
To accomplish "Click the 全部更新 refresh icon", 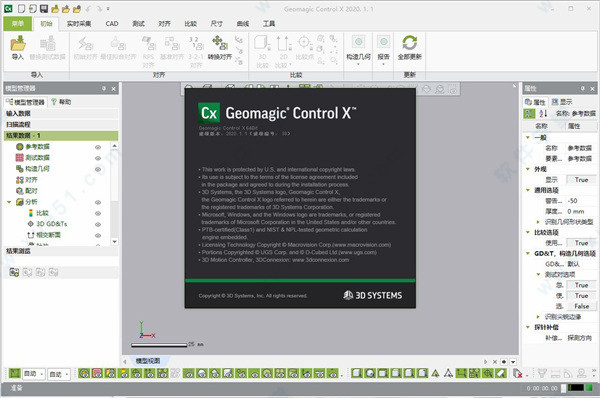I will 409,43.
